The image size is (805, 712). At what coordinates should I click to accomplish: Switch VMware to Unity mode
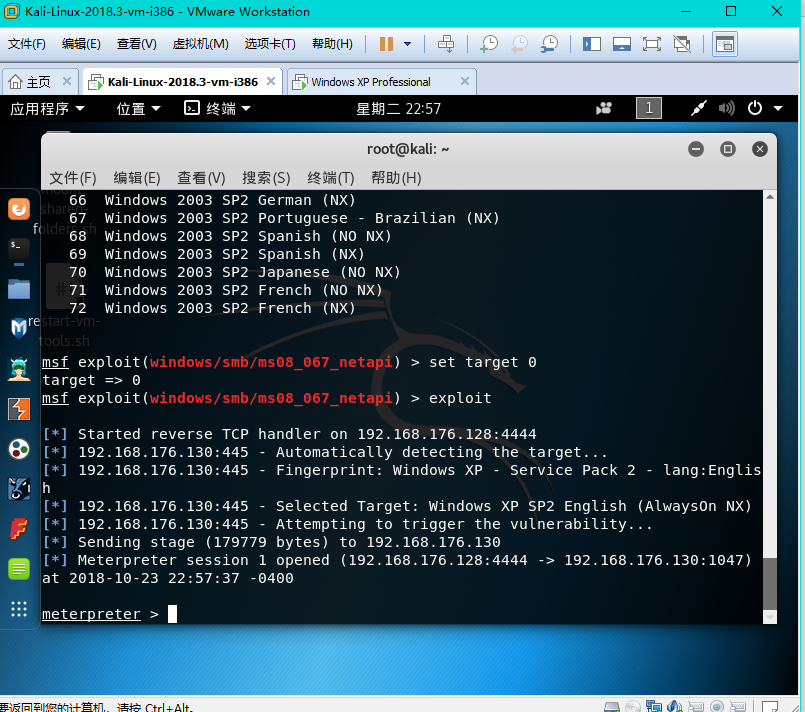click(682, 44)
